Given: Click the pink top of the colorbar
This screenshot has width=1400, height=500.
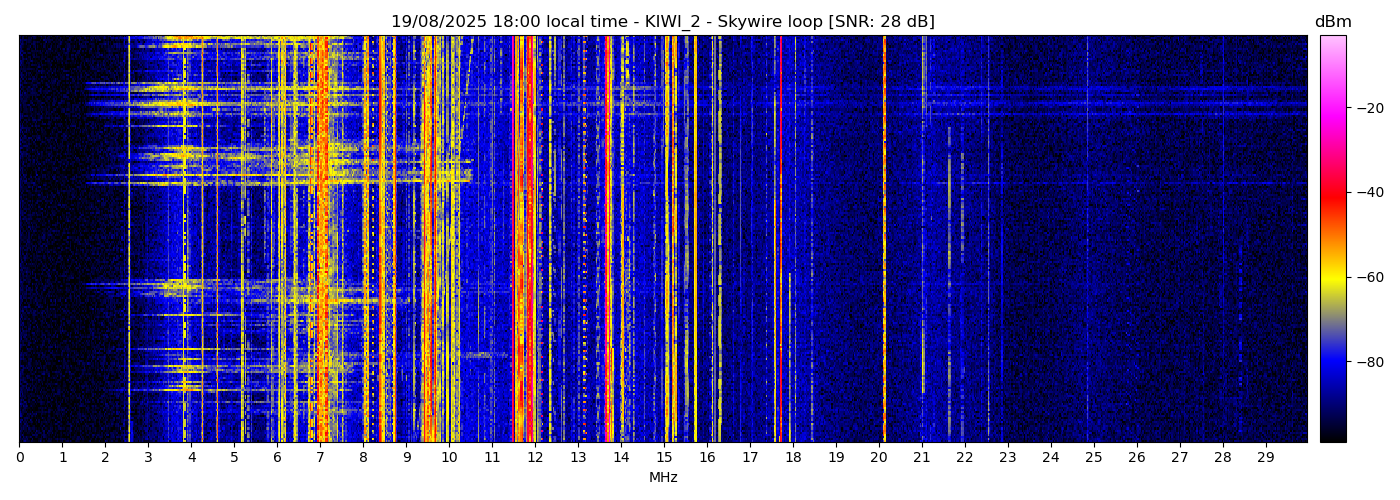Looking at the screenshot, I should (1332, 45).
